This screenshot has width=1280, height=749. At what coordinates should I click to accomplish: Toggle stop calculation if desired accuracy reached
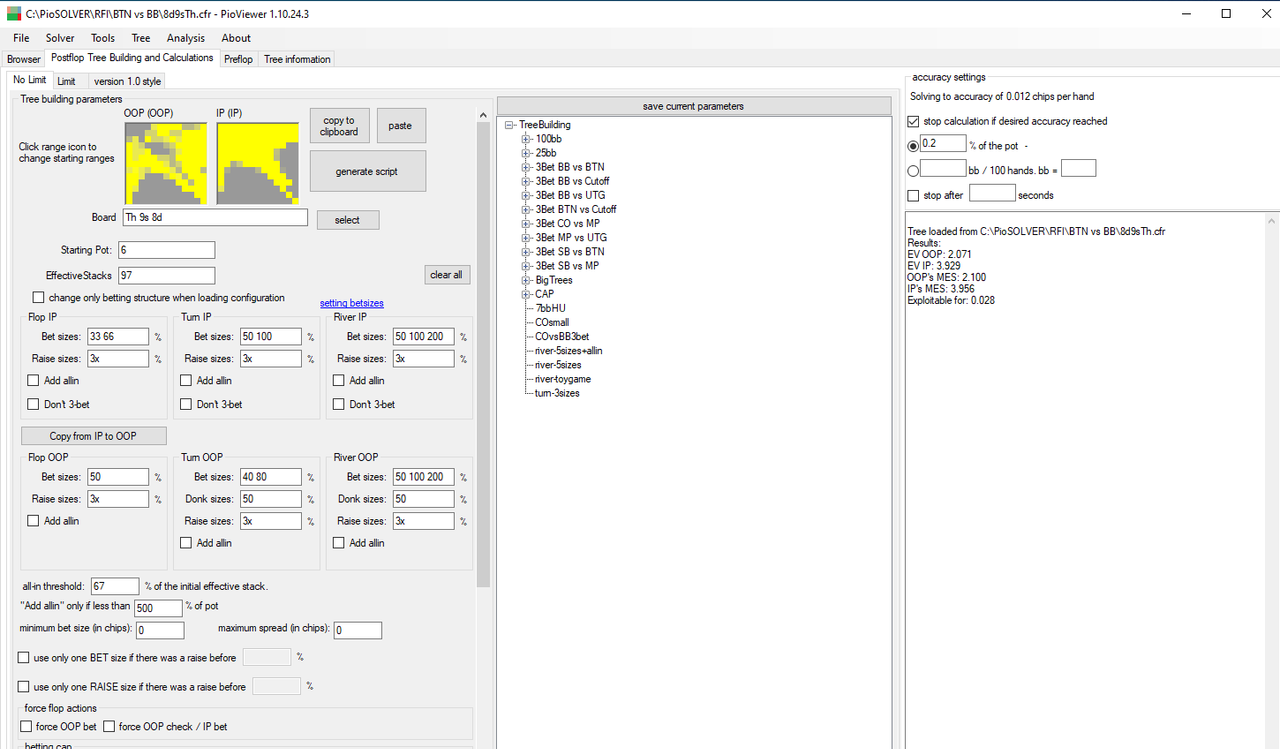913,121
